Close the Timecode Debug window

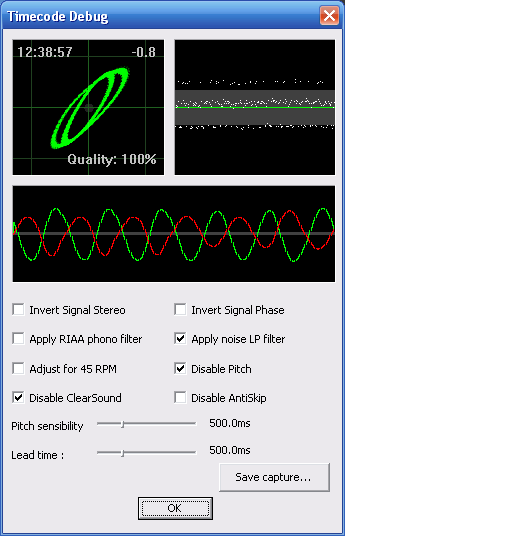click(x=329, y=16)
